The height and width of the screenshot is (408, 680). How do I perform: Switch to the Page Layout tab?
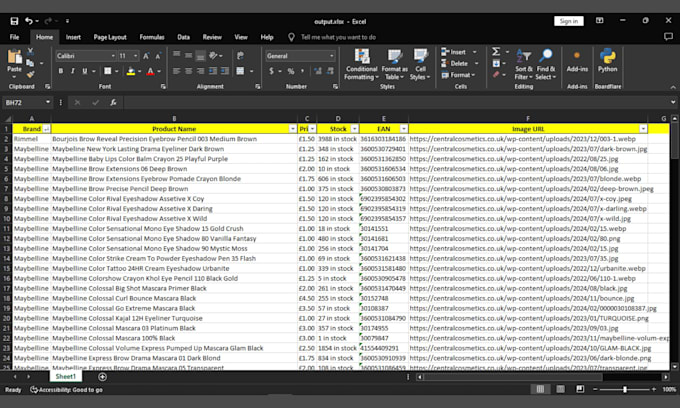pyautogui.click(x=110, y=37)
